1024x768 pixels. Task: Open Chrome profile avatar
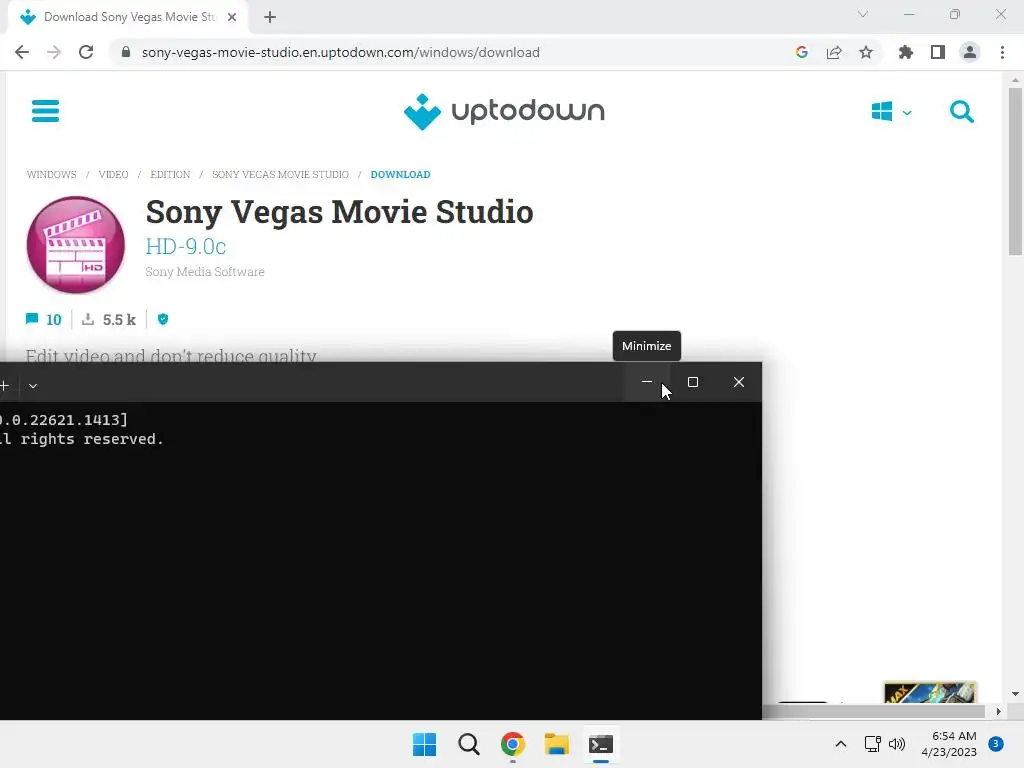point(970,52)
